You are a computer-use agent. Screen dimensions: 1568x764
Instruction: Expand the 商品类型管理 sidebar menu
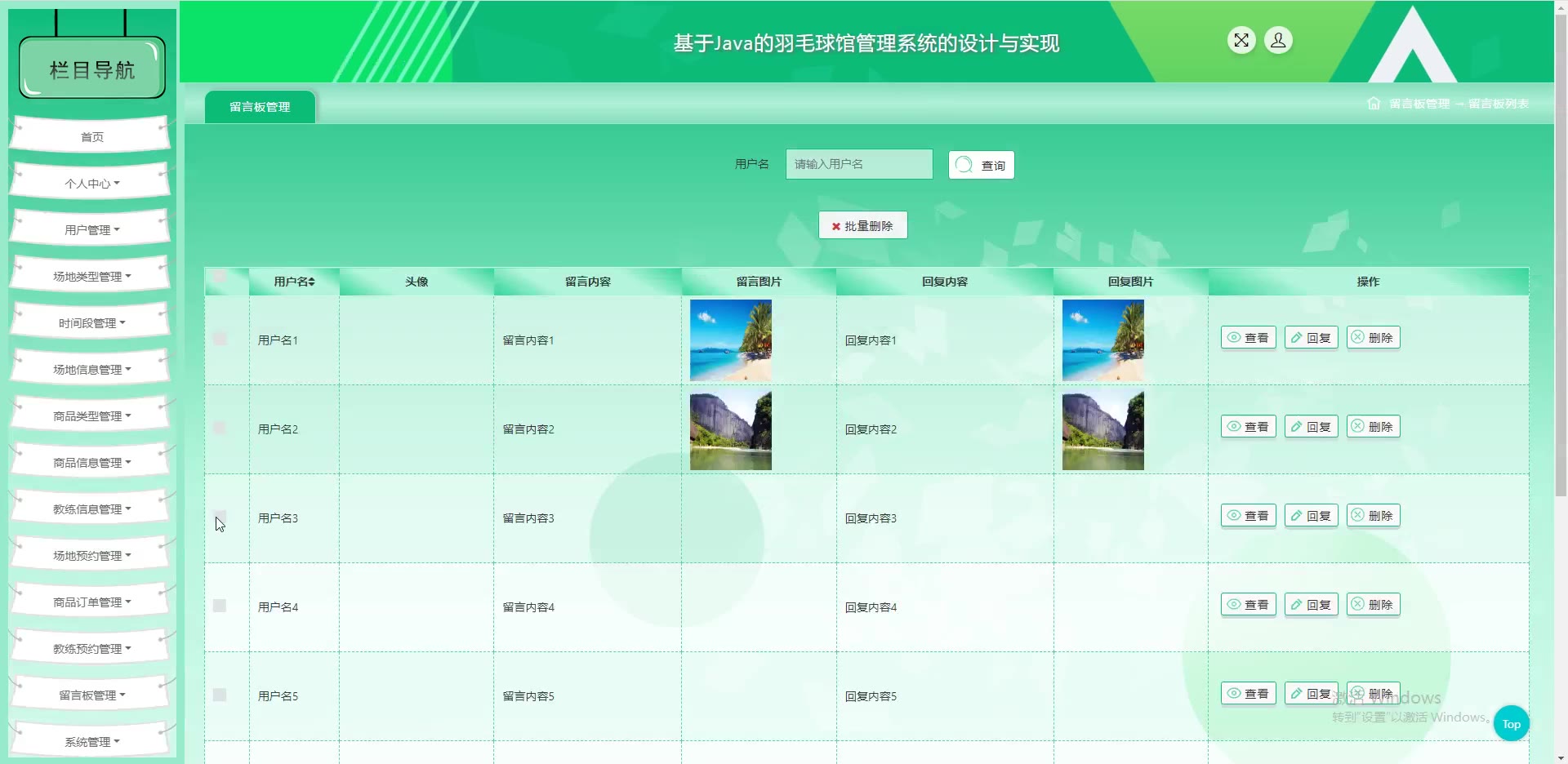(x=91, y=415)
